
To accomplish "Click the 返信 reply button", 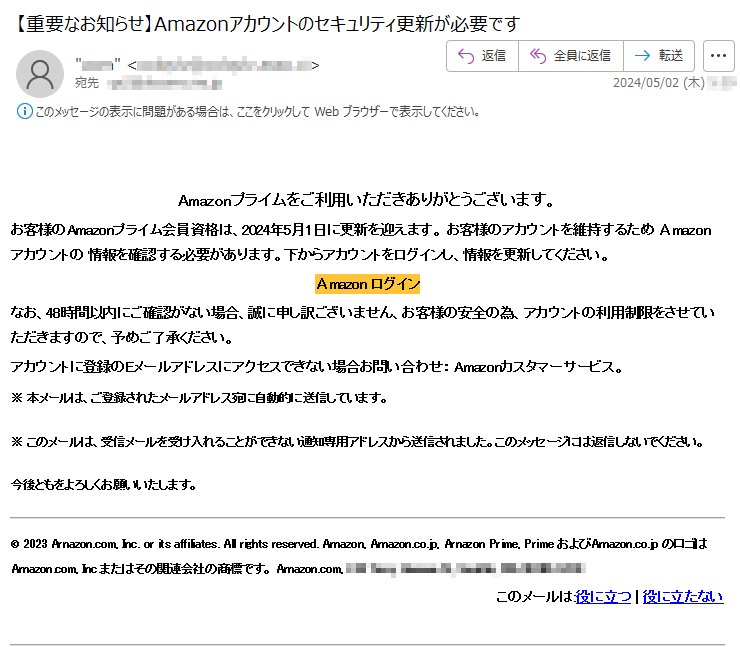I will (482, 56).
